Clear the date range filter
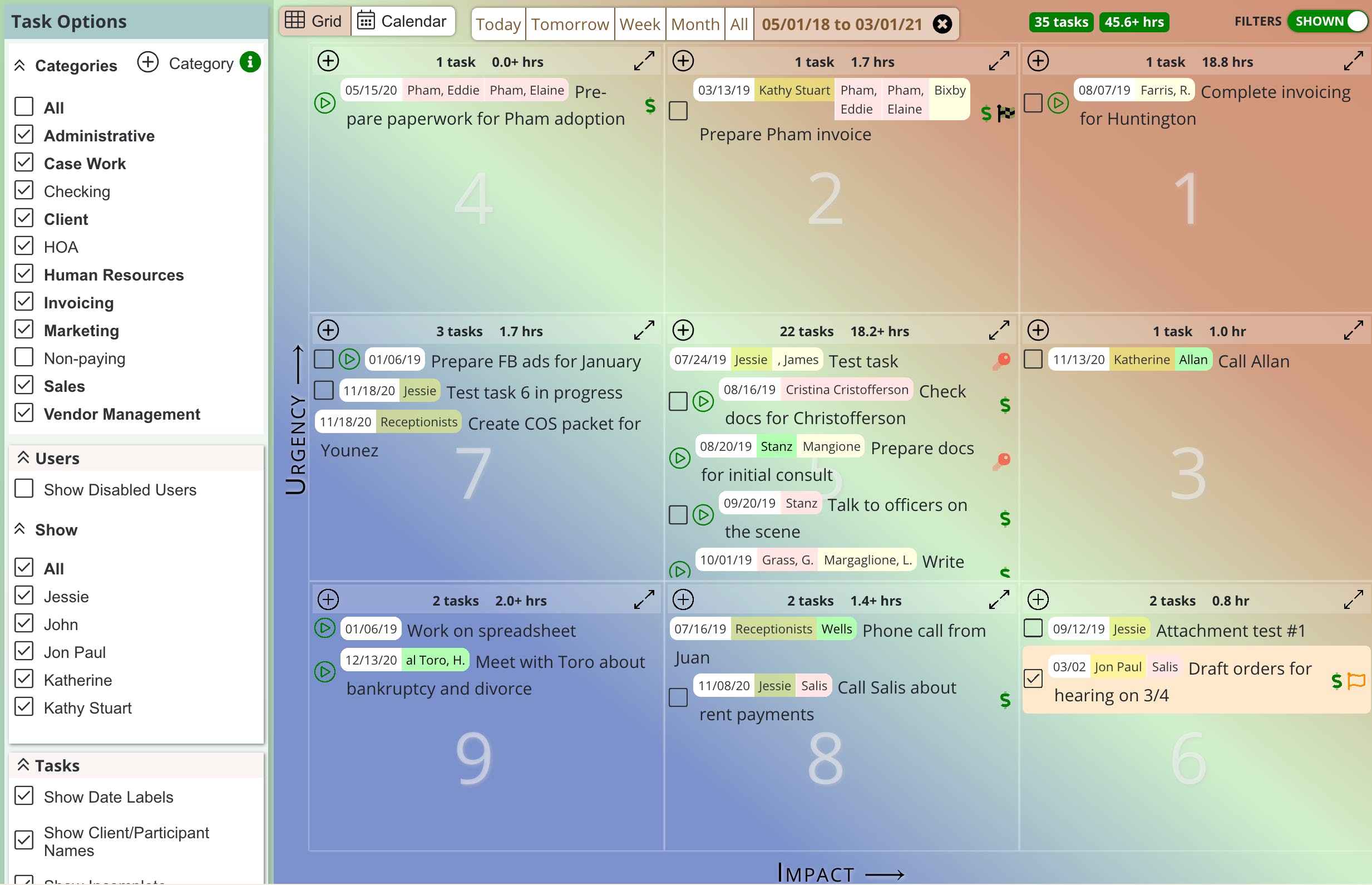The height and width of the screenshot is (885, 1372). pyautogui.click(x=942, y=24)
